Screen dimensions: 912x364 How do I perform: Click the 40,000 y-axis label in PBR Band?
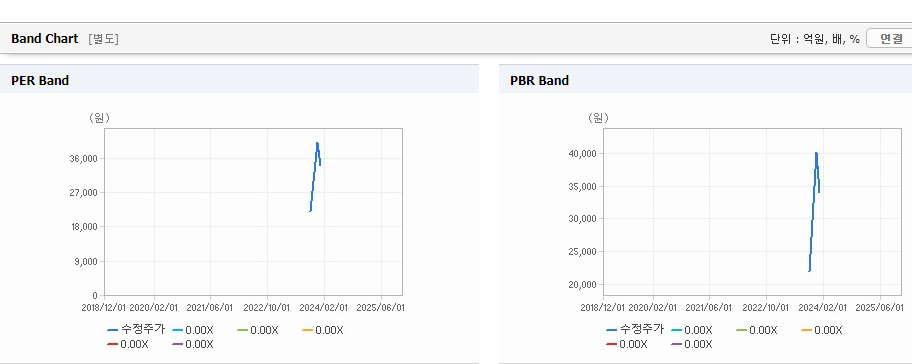583,154
